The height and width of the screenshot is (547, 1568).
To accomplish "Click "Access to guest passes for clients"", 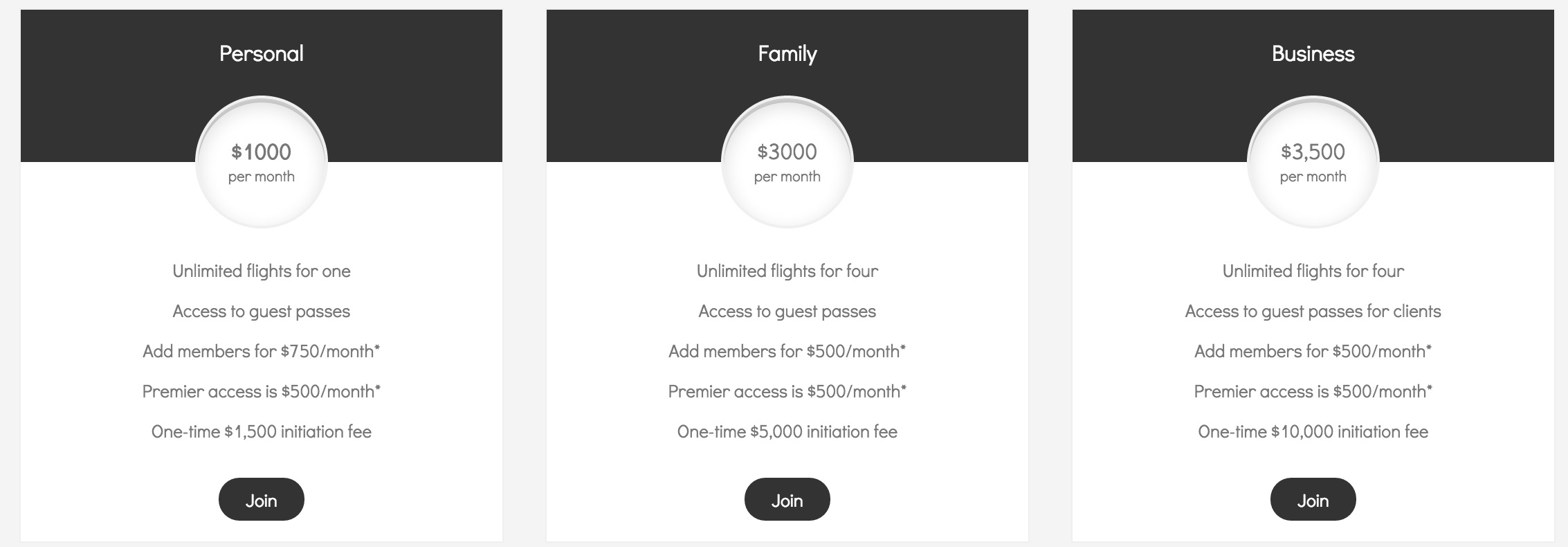I will point(1313,311).
